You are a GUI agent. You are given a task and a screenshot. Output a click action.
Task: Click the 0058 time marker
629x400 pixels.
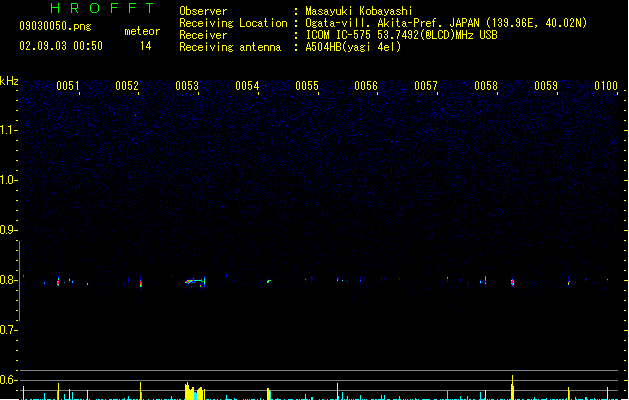click(486, 86)
